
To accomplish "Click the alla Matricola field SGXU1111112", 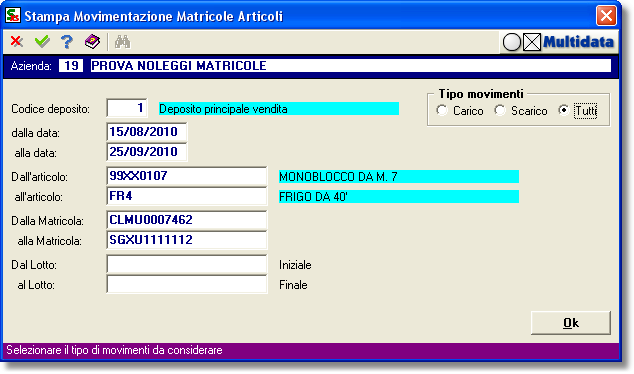I will pos(187,240).
